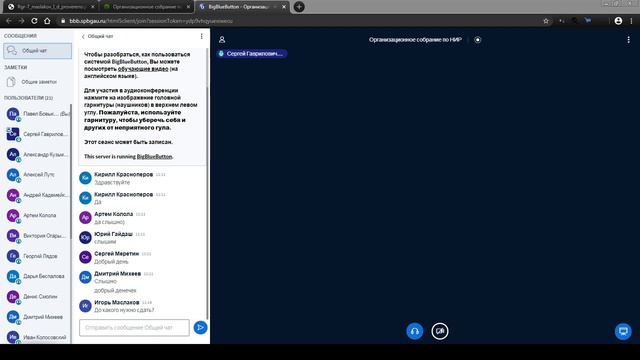Viewport: 640px width, 360px height.
Task: Click Сергей Меретин avatar in chat
Action: 85,257
